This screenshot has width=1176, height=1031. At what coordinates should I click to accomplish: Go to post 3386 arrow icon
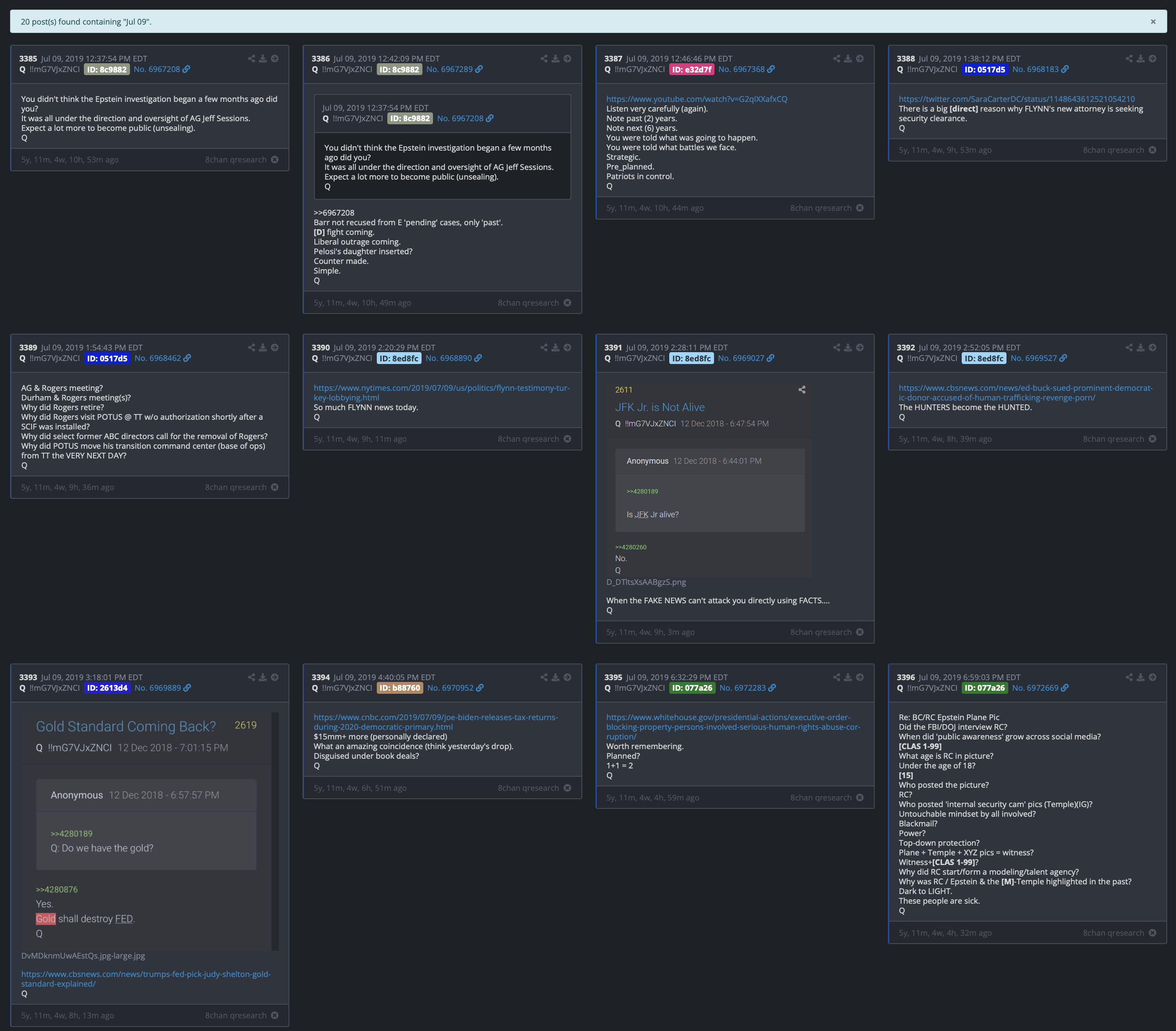coord(567,59)
